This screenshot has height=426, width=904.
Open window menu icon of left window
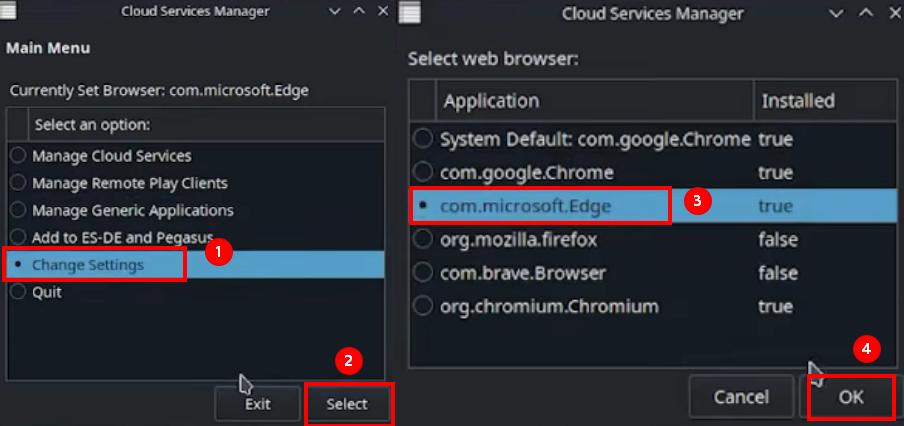click(x=8, y=11)
